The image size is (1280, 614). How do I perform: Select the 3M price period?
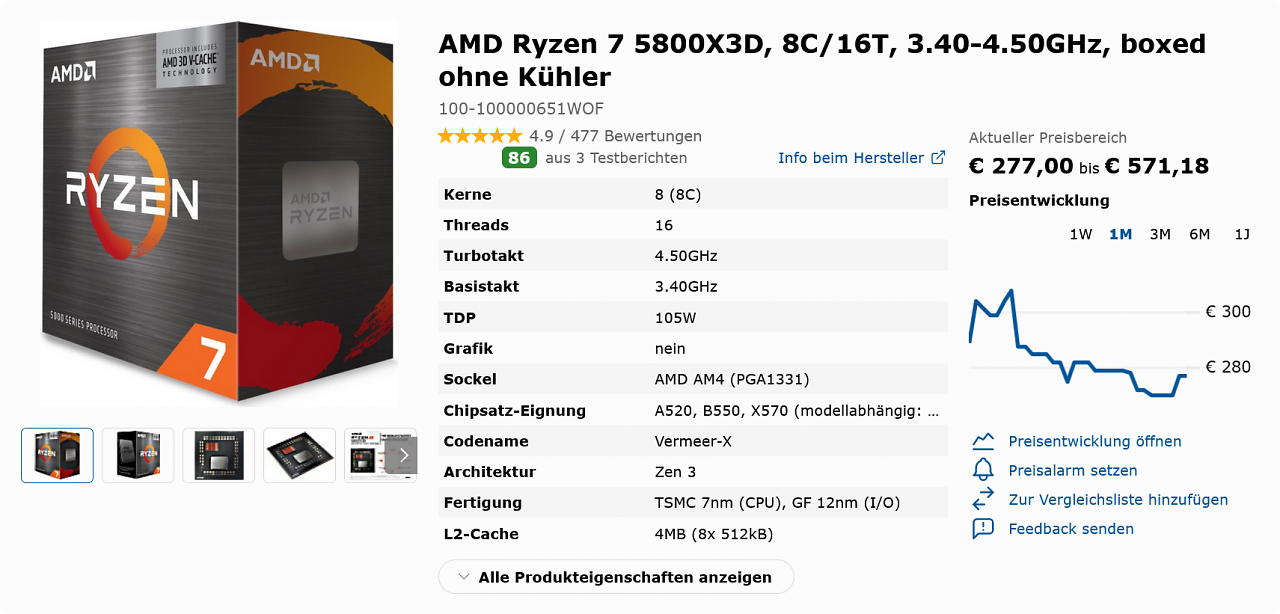click(x=1160, y=234)
